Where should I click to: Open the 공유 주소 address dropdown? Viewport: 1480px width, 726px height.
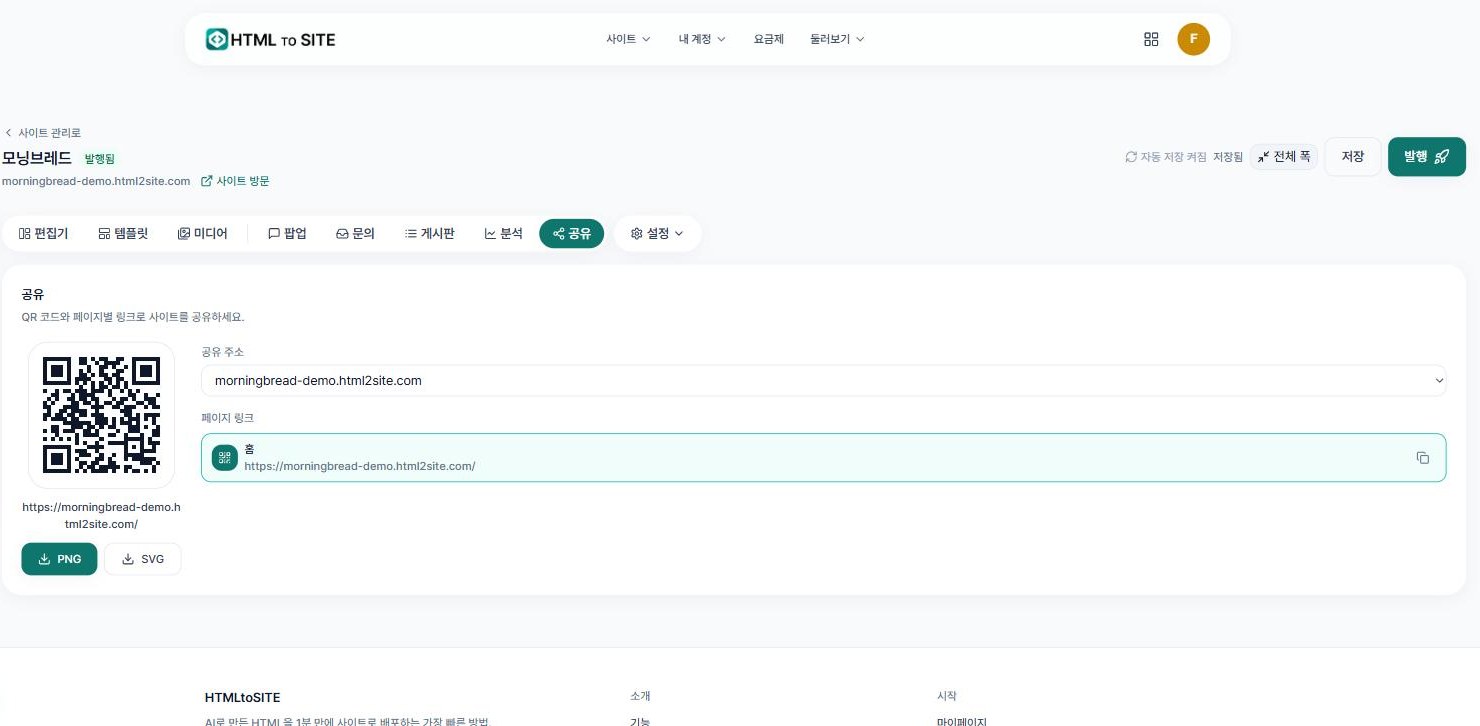tap(824, 380)
